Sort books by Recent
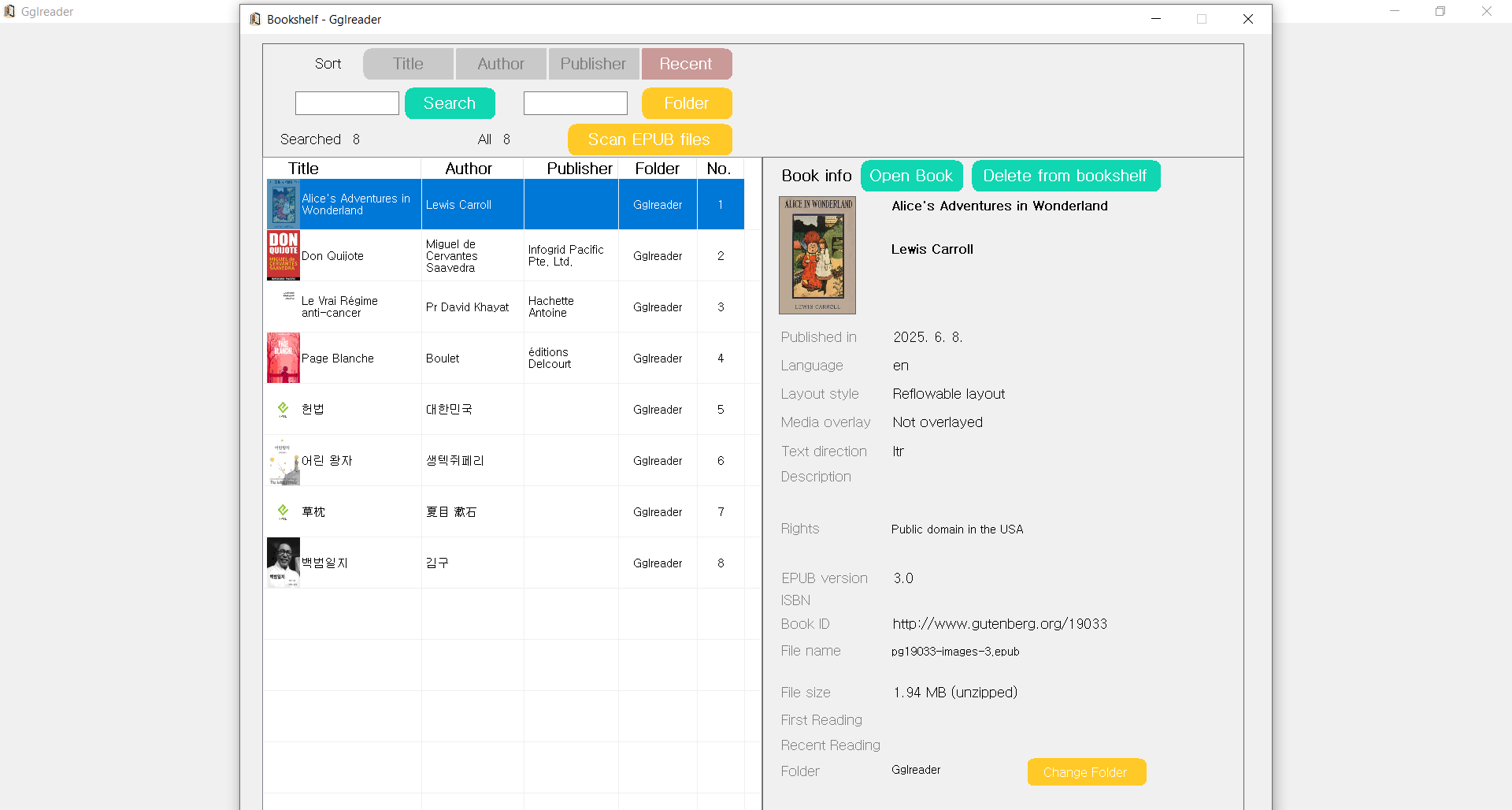 (686, 64)
